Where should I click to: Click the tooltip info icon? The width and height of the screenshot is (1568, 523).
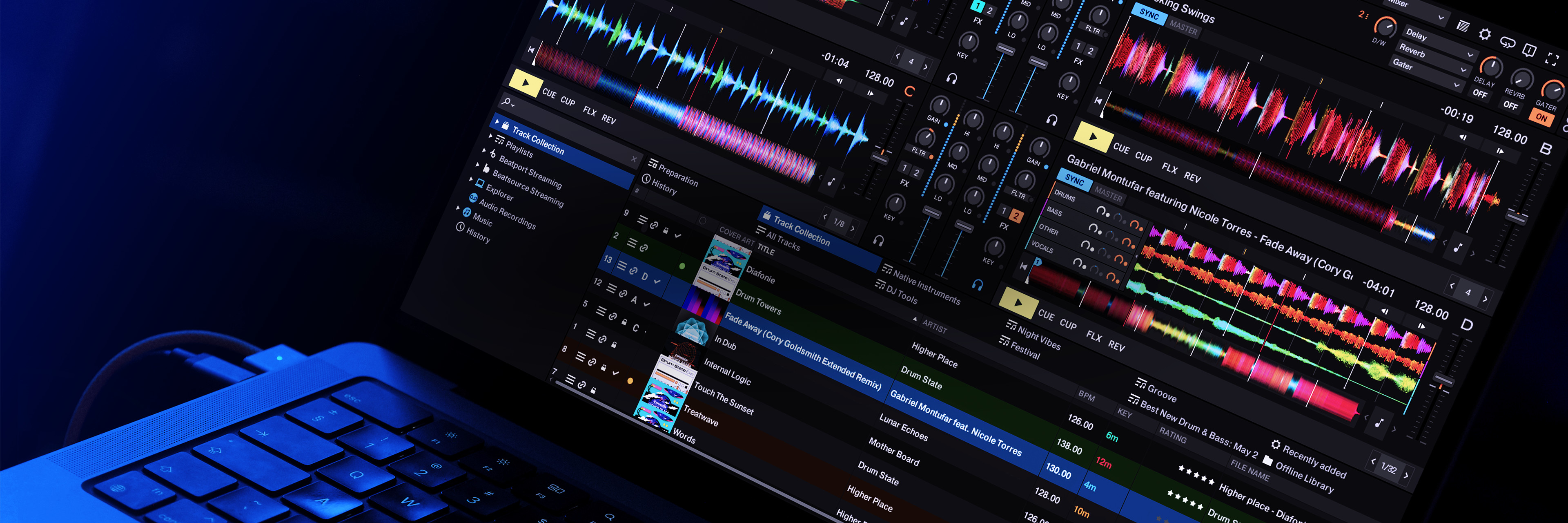(1530, 50)
